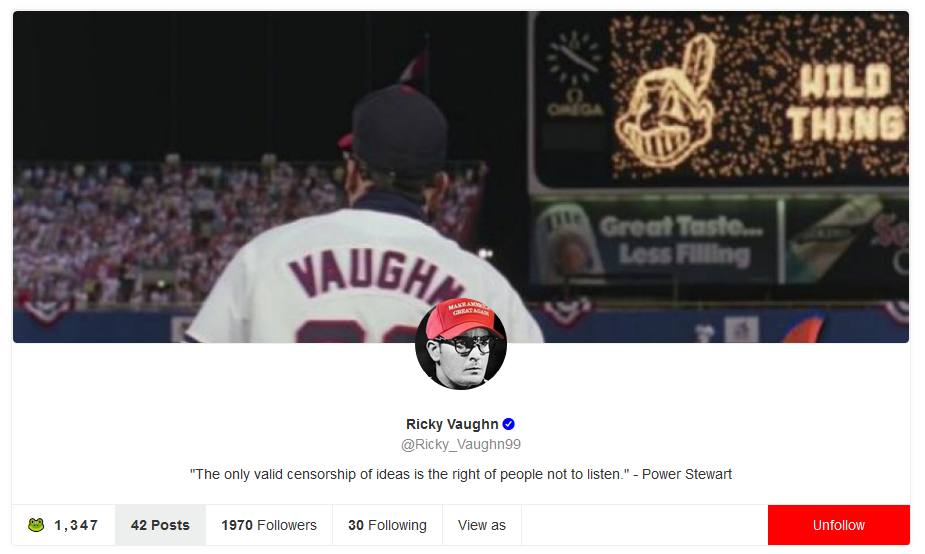Click the frog score icon
925x554 pixels.
tap(36, 525)
